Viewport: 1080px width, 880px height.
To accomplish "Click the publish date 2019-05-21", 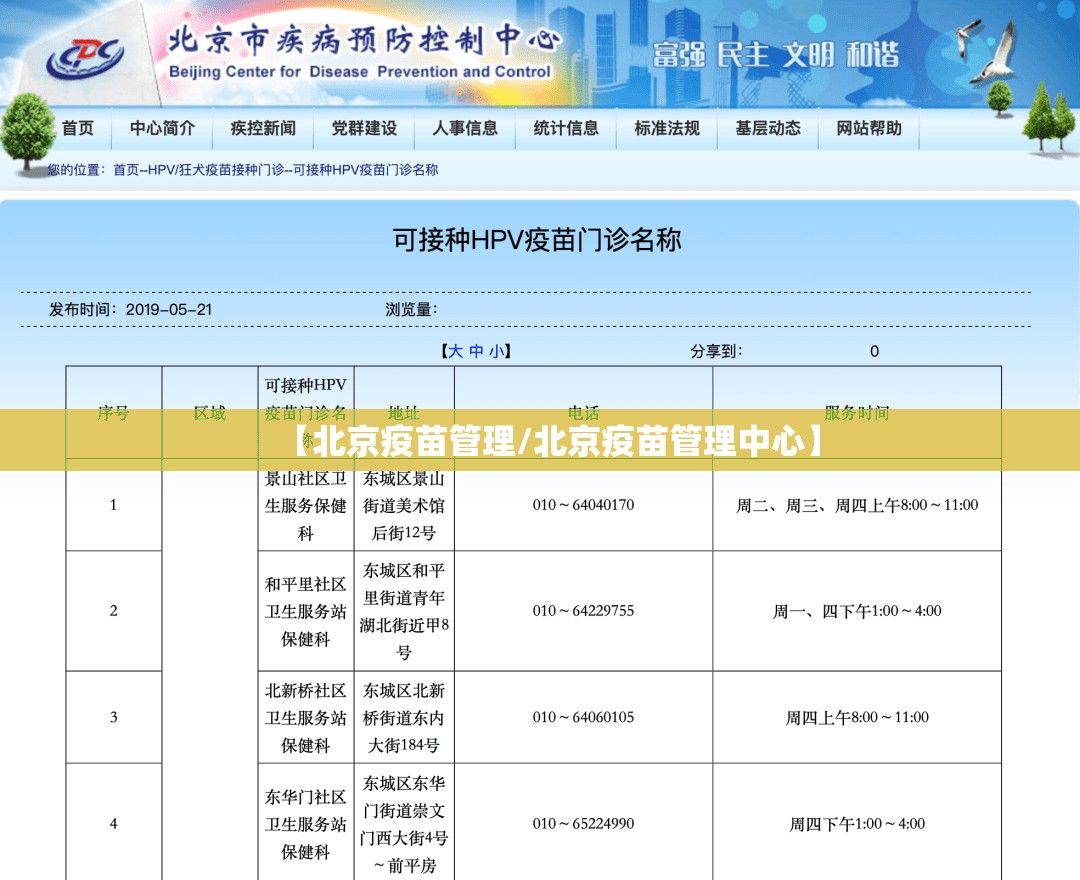I will tap(169, 310).
